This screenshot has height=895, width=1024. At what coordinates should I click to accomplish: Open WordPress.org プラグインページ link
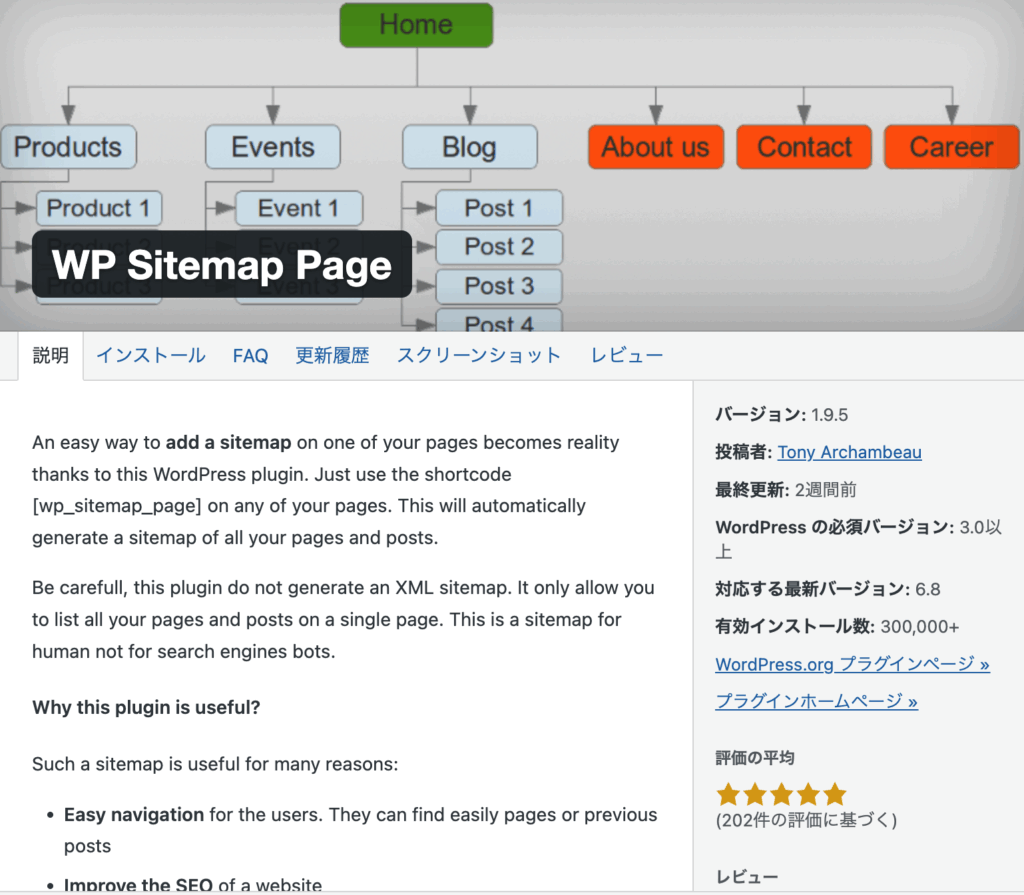click(x=852, y=664)
